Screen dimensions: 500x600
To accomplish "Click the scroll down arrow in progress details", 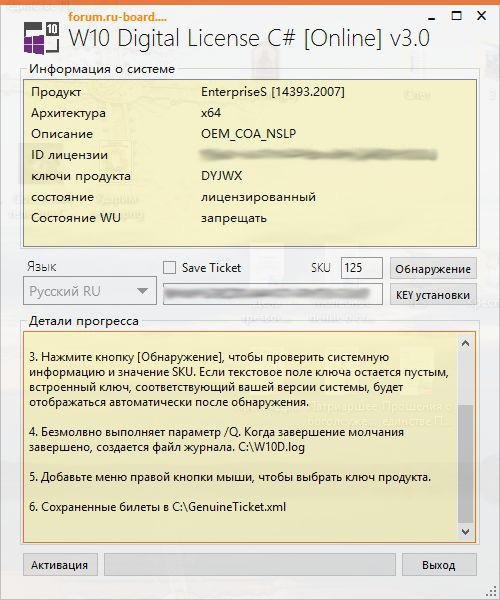I will pos(465,532).
